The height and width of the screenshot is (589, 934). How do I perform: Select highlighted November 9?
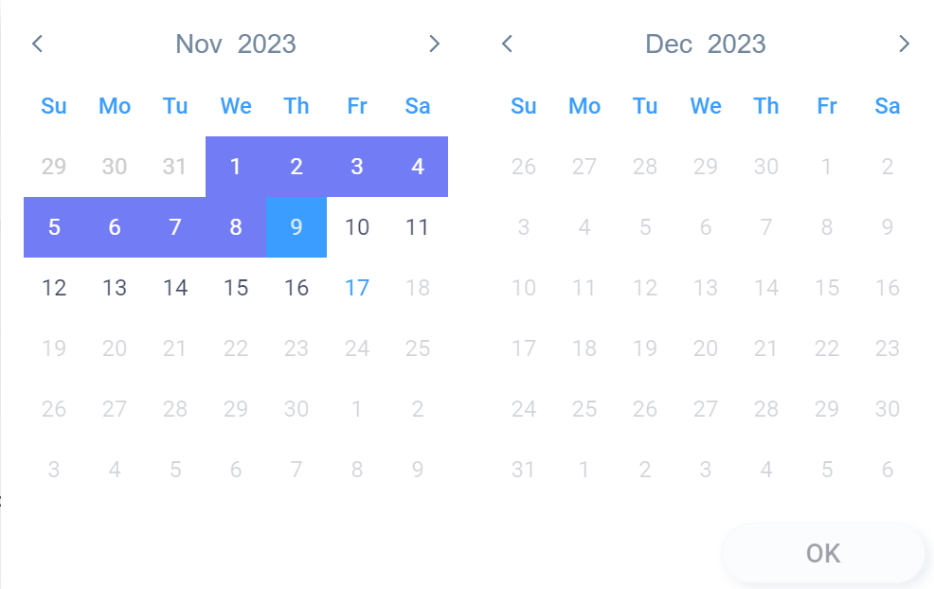(x=297, y=228)
